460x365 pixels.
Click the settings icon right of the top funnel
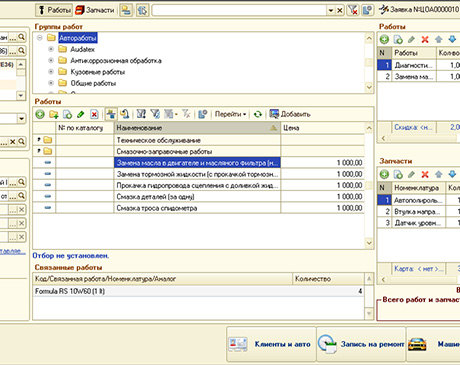(367, 10)
